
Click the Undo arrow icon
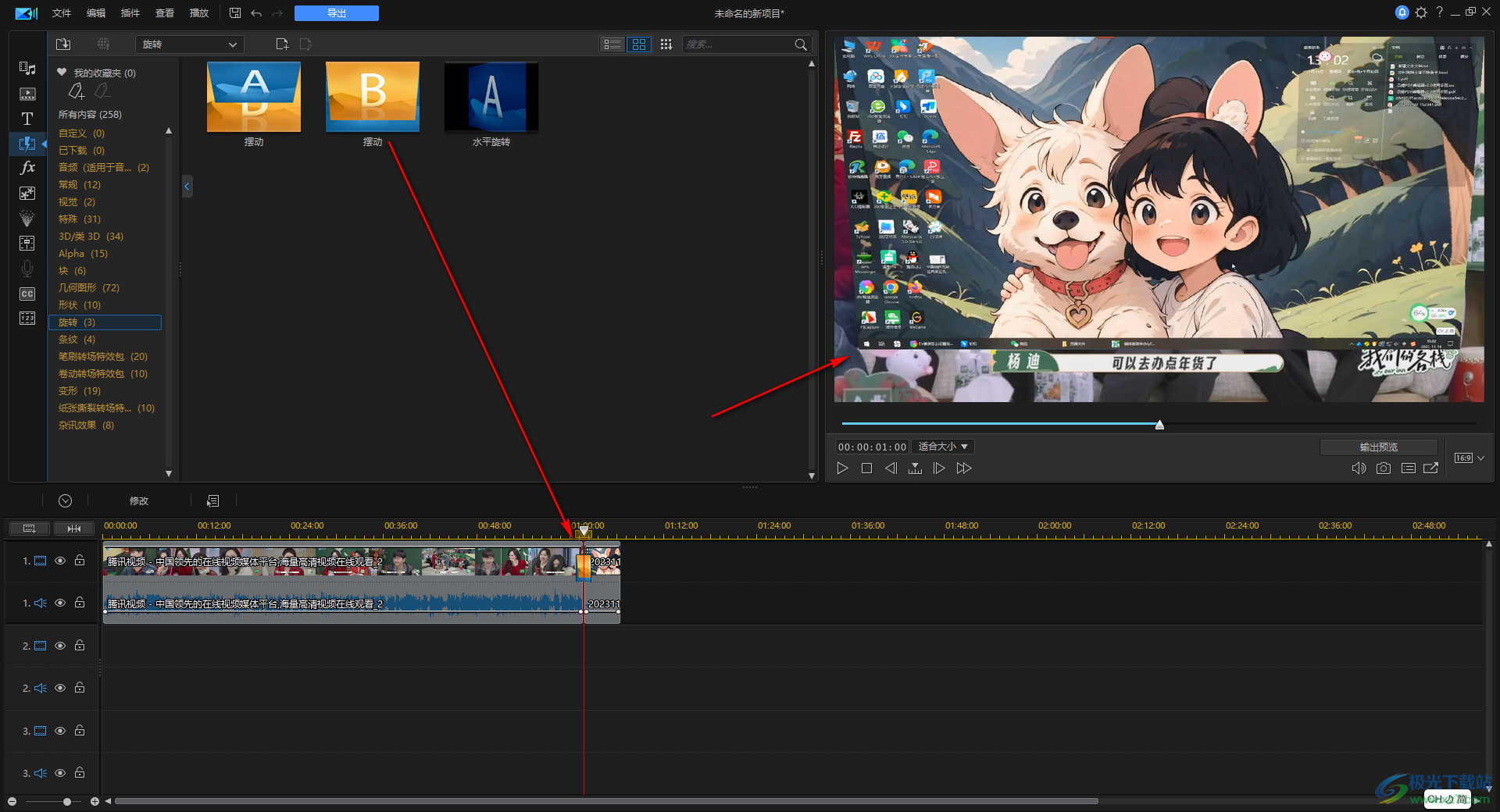(x=256, y=13)
